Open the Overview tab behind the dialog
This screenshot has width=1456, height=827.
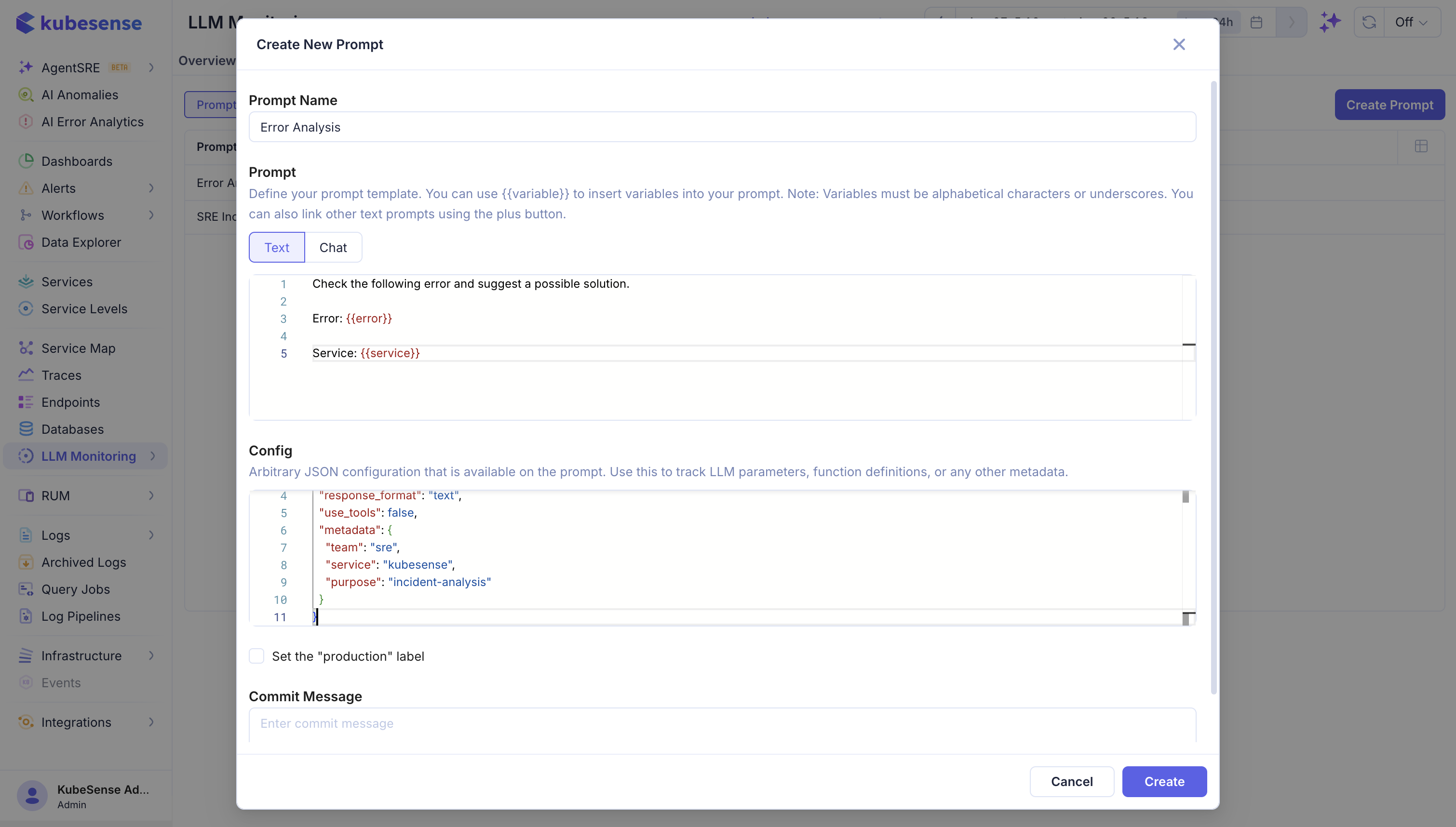click(207, 61)
